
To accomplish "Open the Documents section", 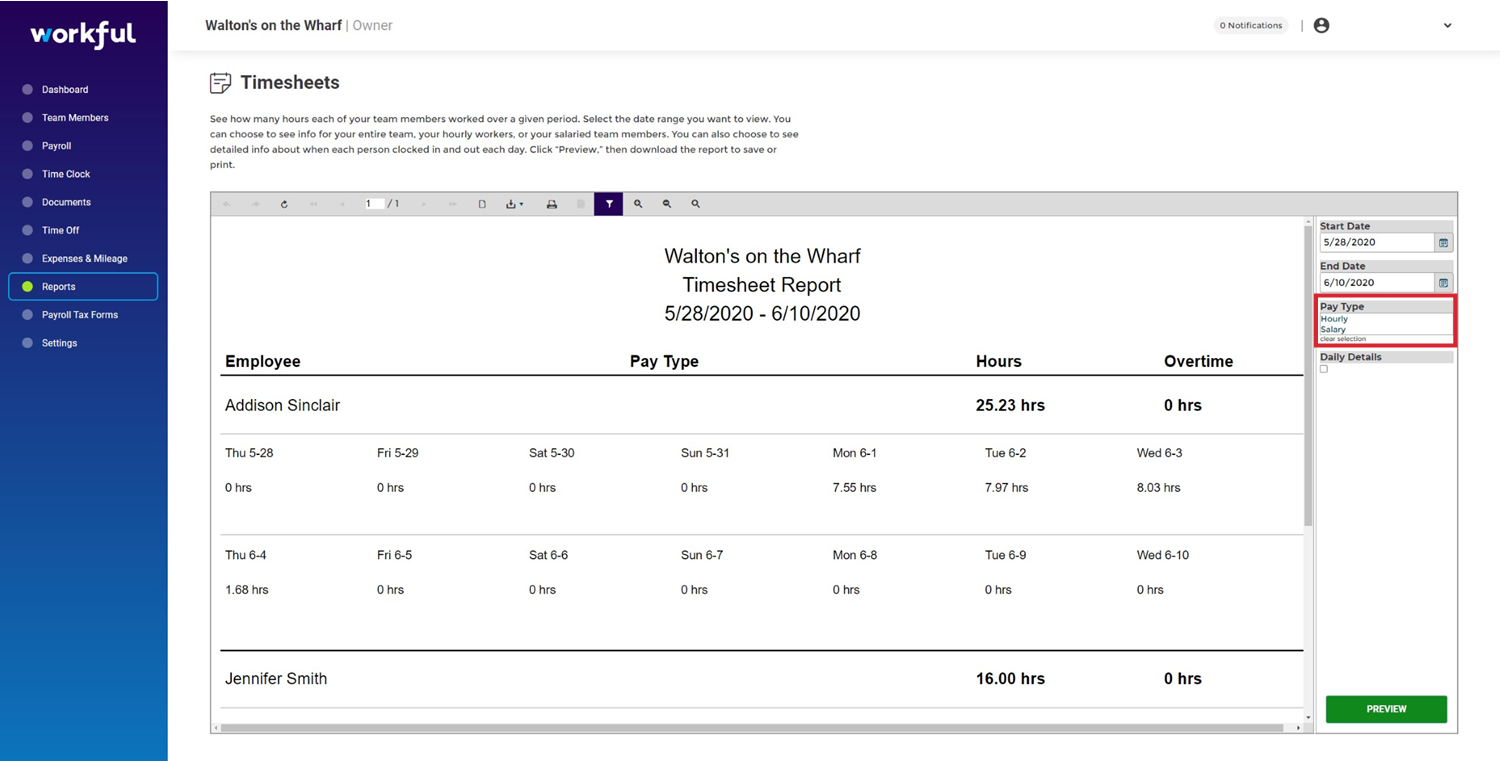I will coord(66,202).
